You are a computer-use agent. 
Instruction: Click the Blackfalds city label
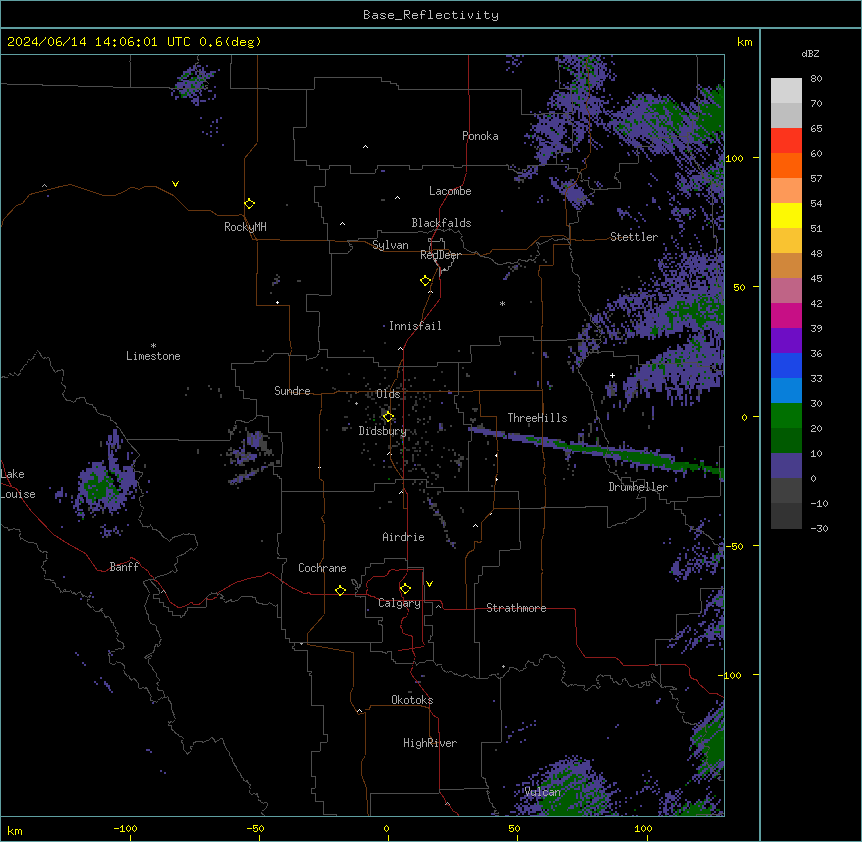[441, 223]
